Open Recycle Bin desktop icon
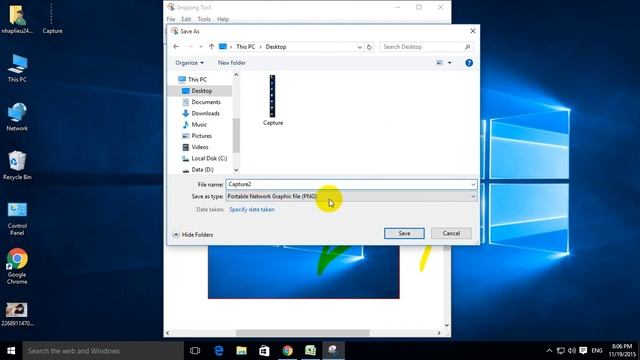 (x=17, y=166)
